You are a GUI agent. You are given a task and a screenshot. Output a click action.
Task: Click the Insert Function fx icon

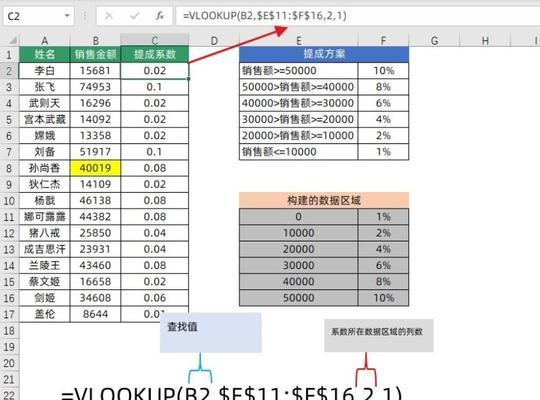pyautogui.click(x=159, y=16)
